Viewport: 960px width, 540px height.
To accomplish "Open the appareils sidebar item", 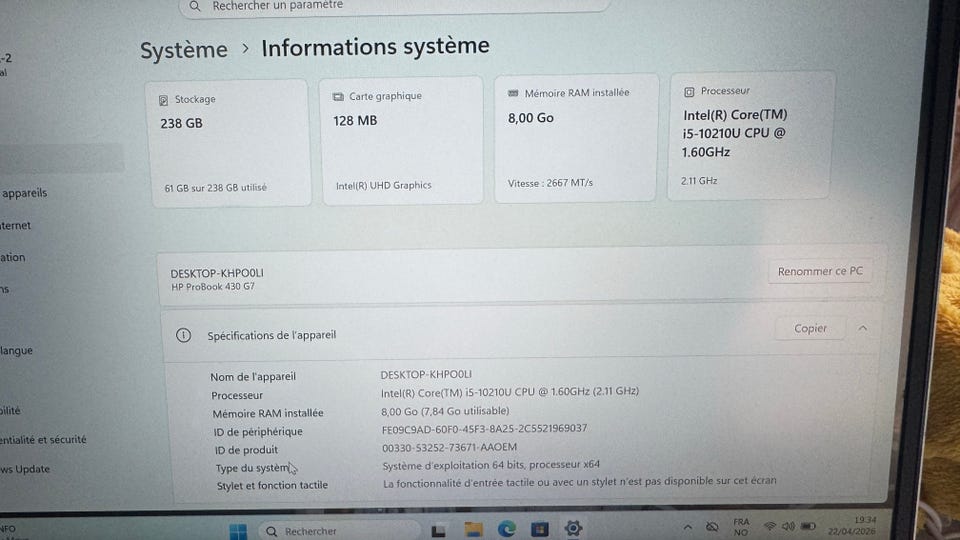I will click(24, 193).
